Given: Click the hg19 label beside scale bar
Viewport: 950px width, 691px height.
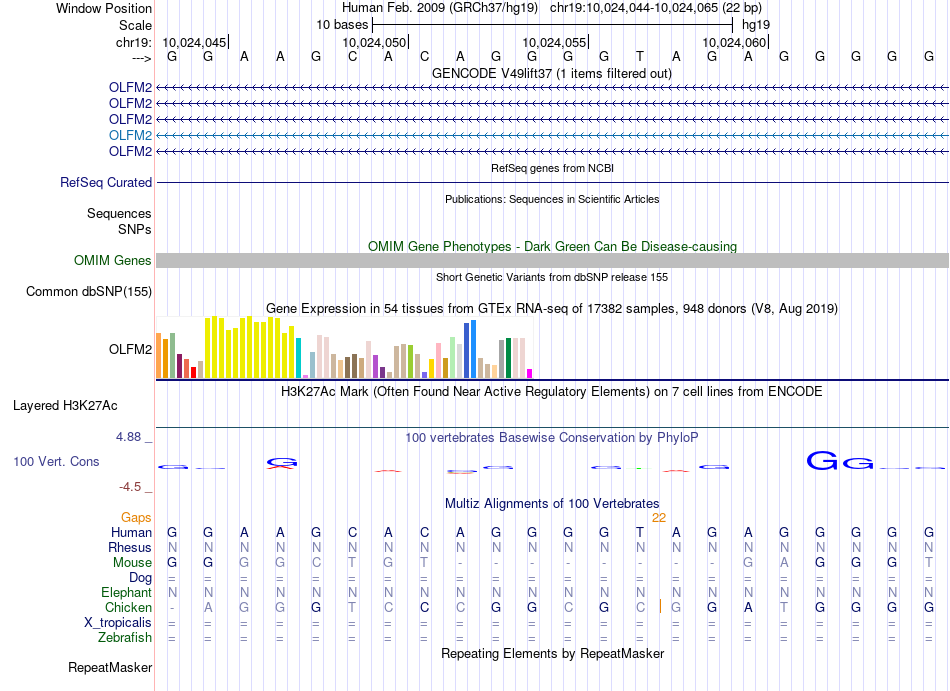Looking at the screenshot, I should (756, 25).
